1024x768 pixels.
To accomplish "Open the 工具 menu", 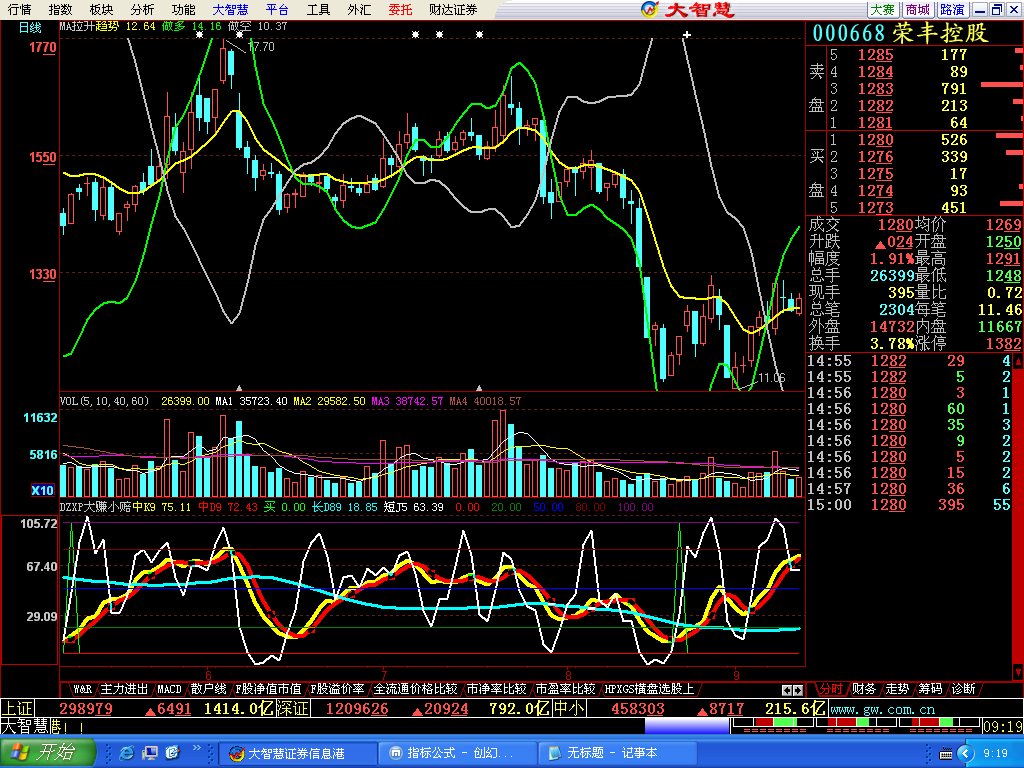I will 319,10.
